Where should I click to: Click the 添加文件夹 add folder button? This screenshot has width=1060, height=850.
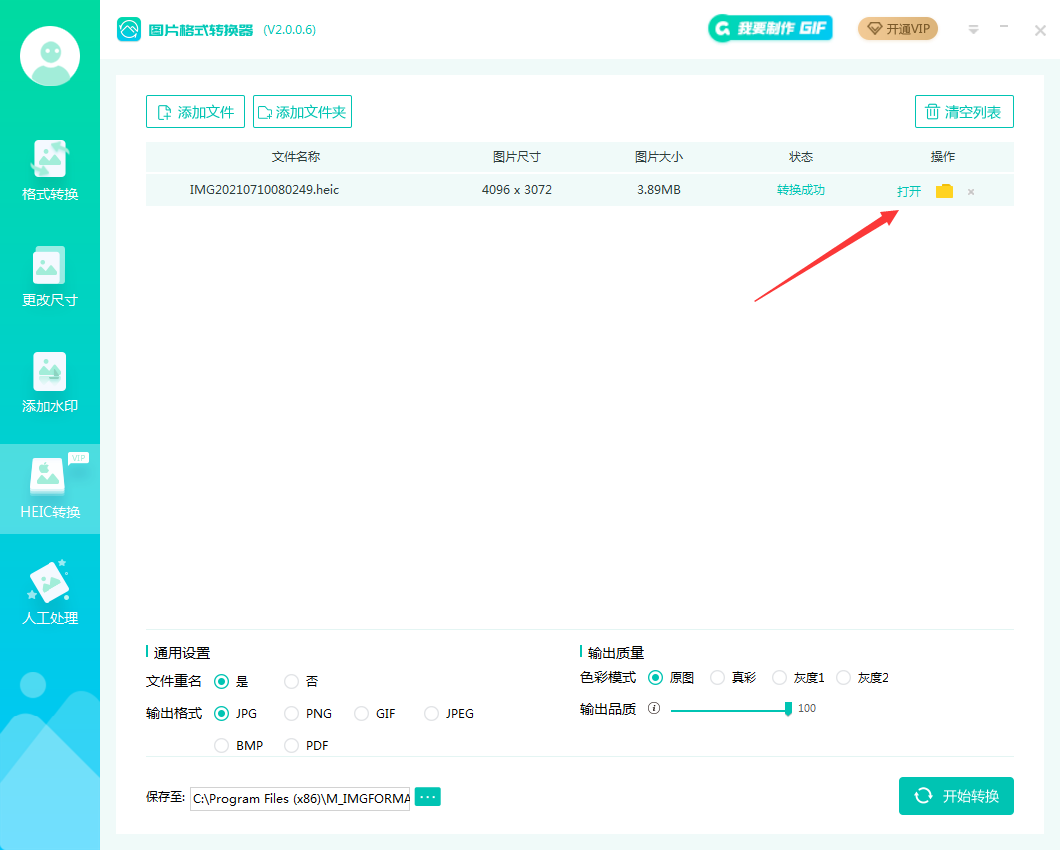tap(302, 112)
